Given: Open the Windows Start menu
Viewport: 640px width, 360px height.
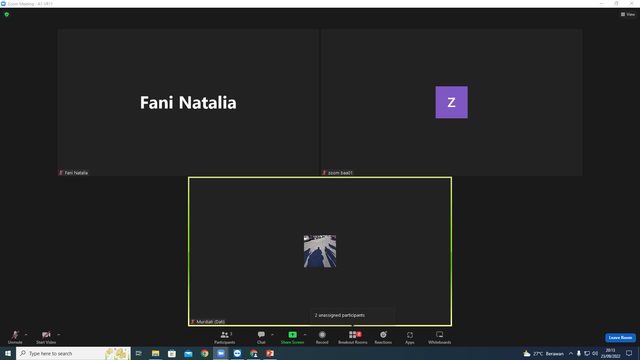Looking at the screenshot, I should click(x=8, y=353).
